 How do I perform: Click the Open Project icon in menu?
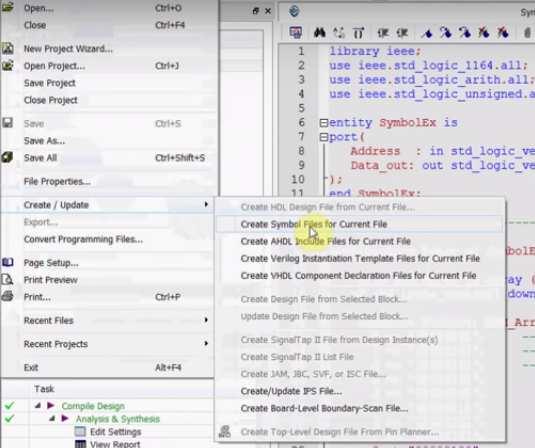pos(8,65)
